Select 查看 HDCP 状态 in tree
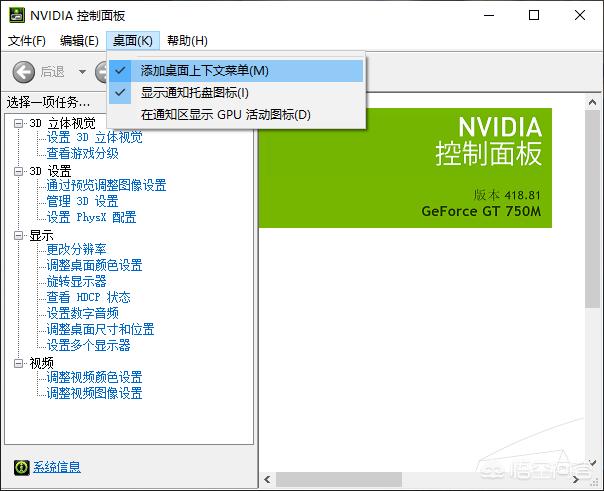The width and height of the screenshot is (604, 491). (x=89, y=297)
